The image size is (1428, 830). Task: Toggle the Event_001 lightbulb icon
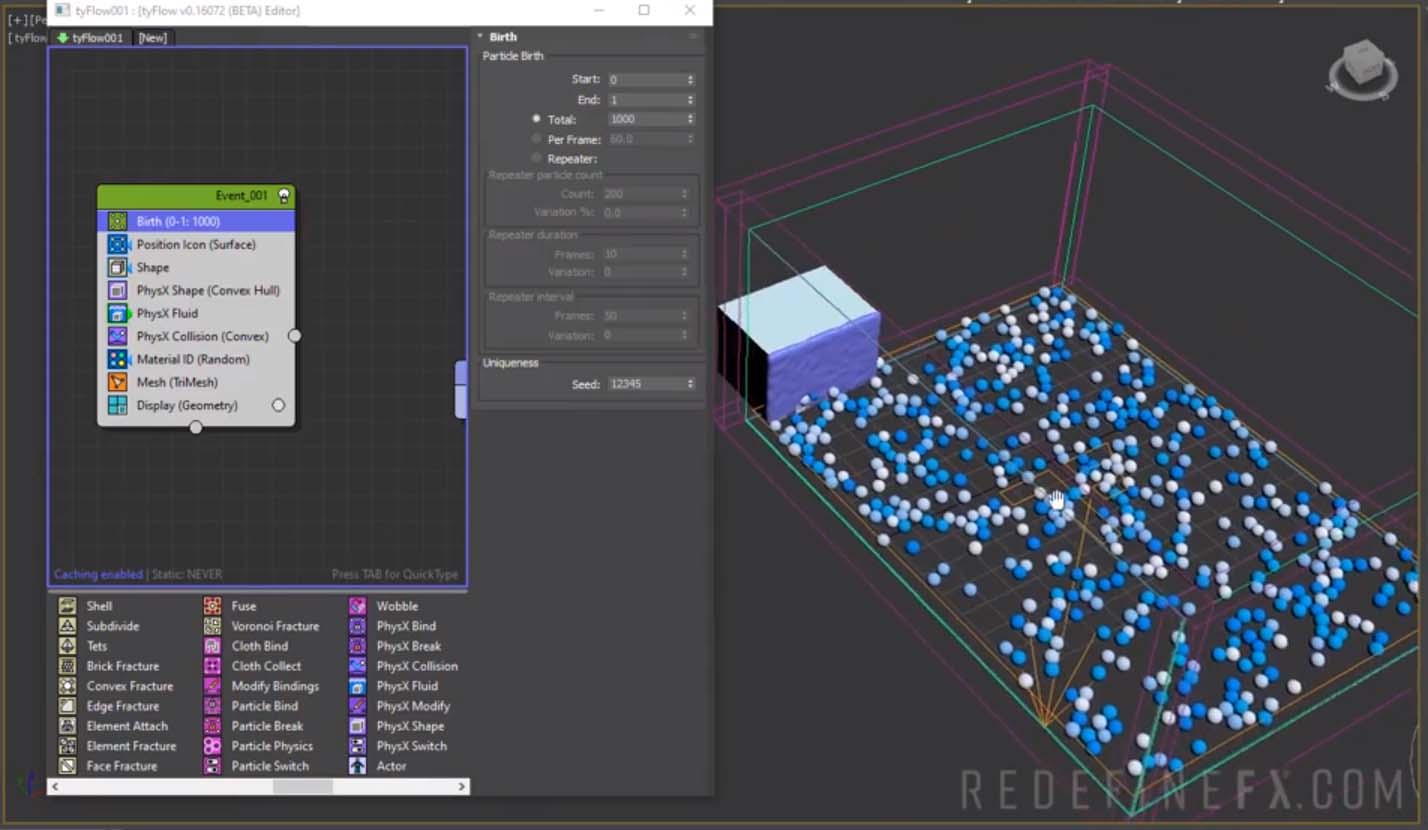tap(284, 196)
